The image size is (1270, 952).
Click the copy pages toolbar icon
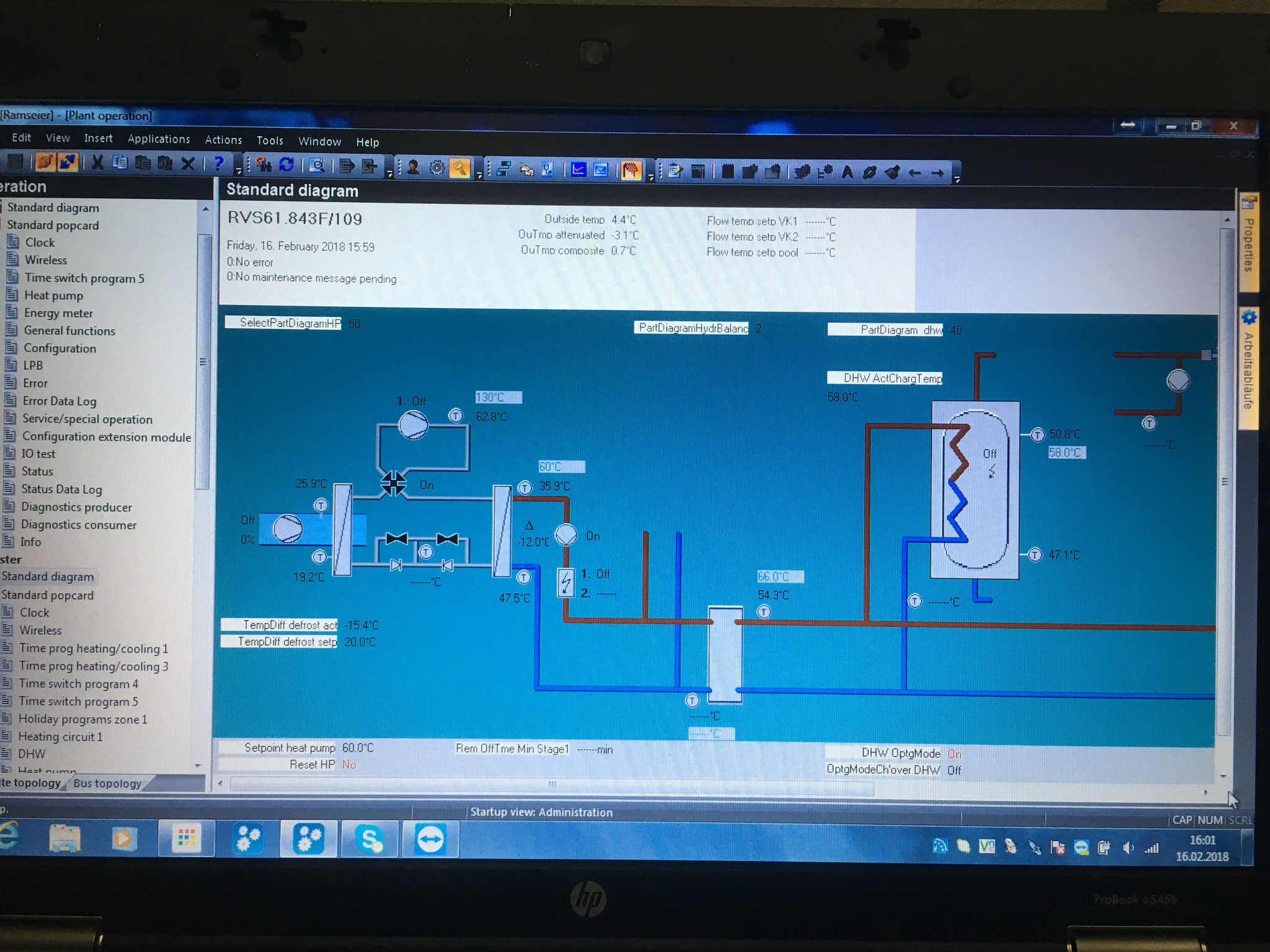(120, 163)
